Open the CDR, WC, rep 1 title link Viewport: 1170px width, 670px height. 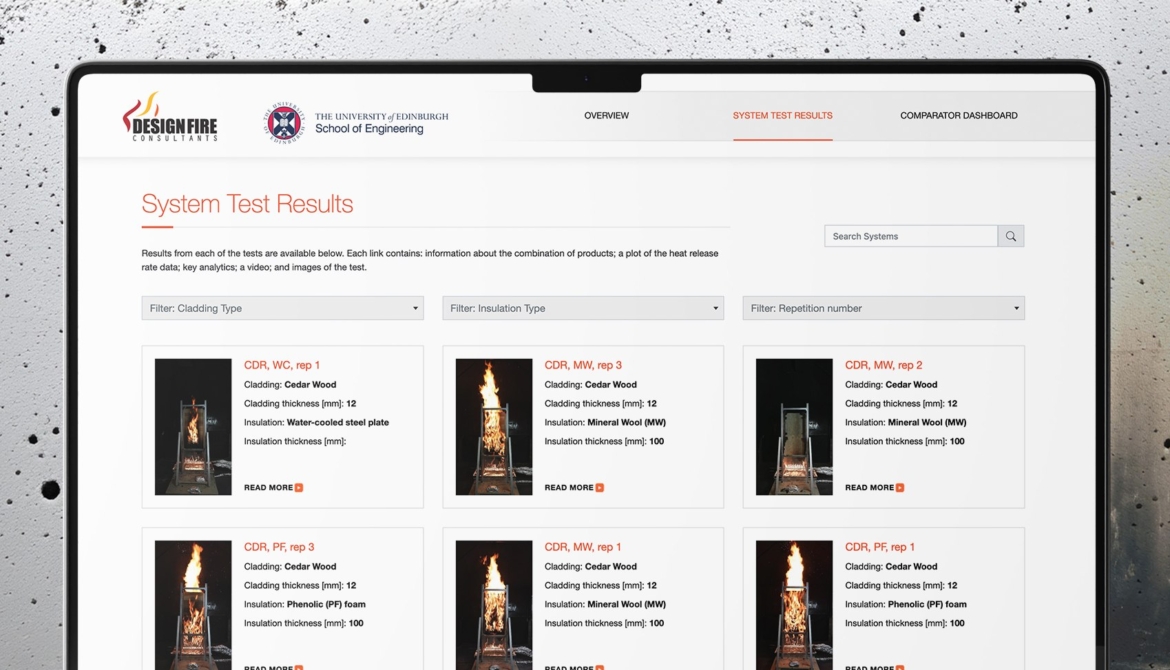pyautogui.click(x=282, y=365)
